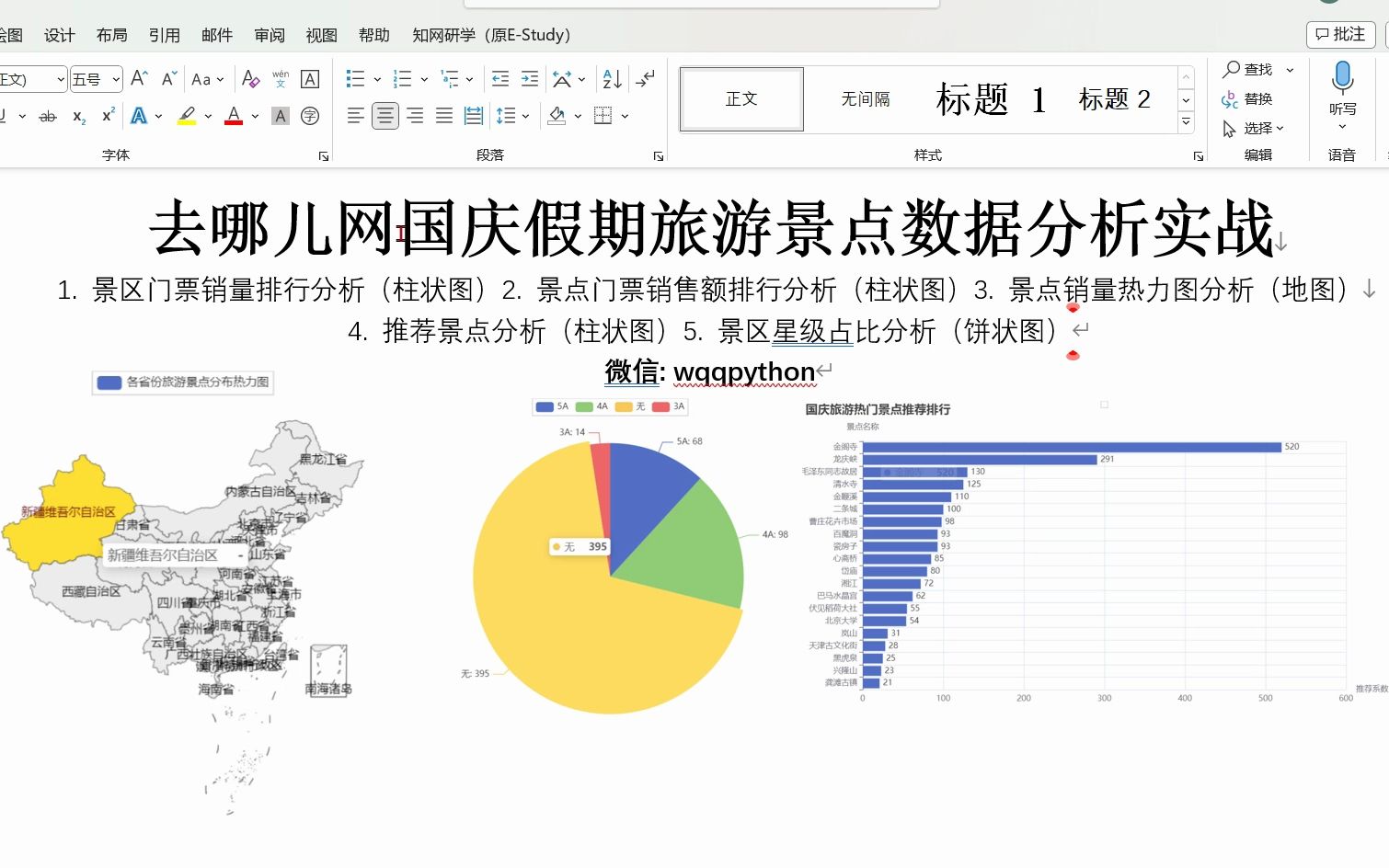Sort the selected text A to Z

click(612, 79)
